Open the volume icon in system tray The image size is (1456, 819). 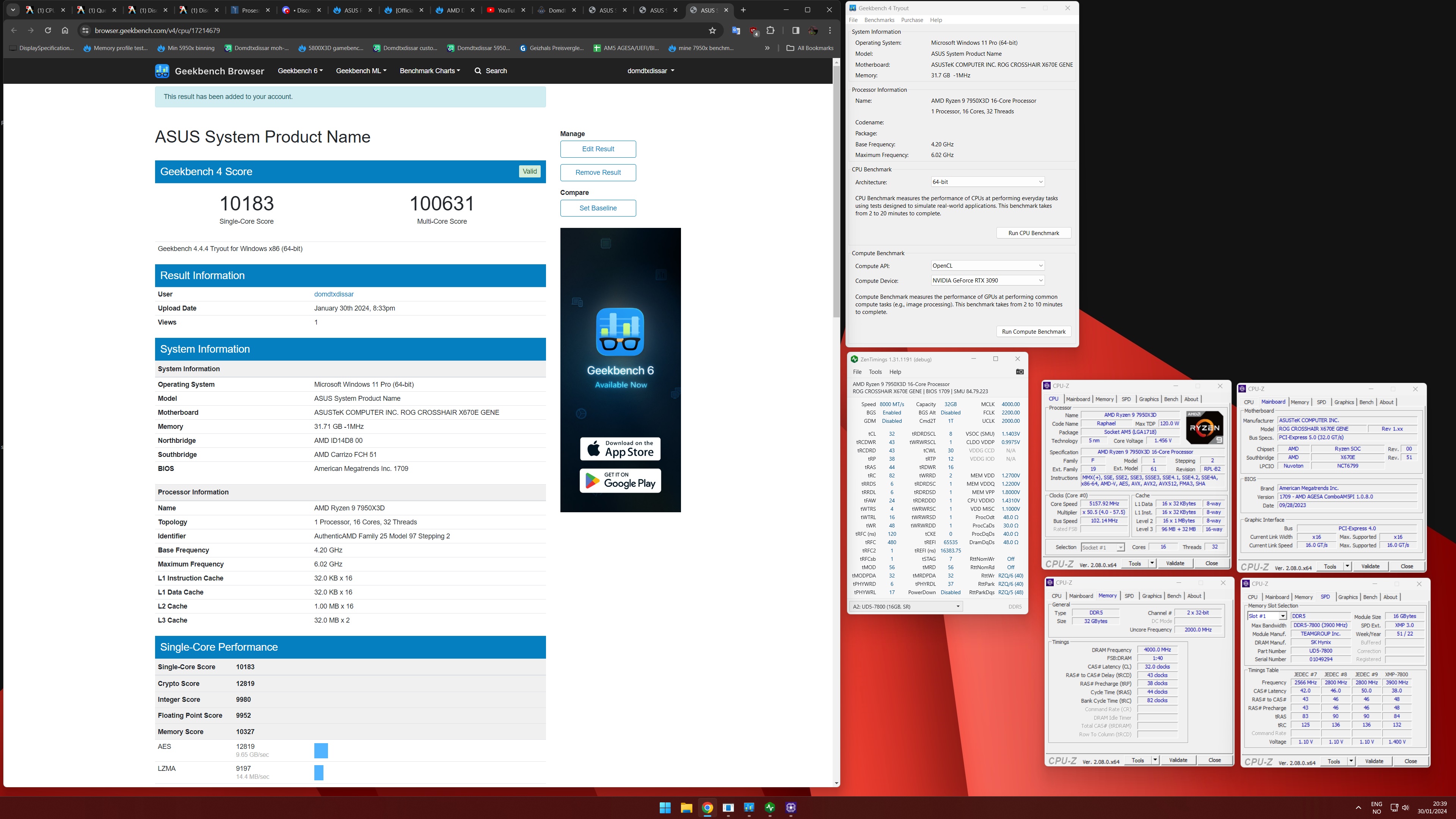(1405, 808)
